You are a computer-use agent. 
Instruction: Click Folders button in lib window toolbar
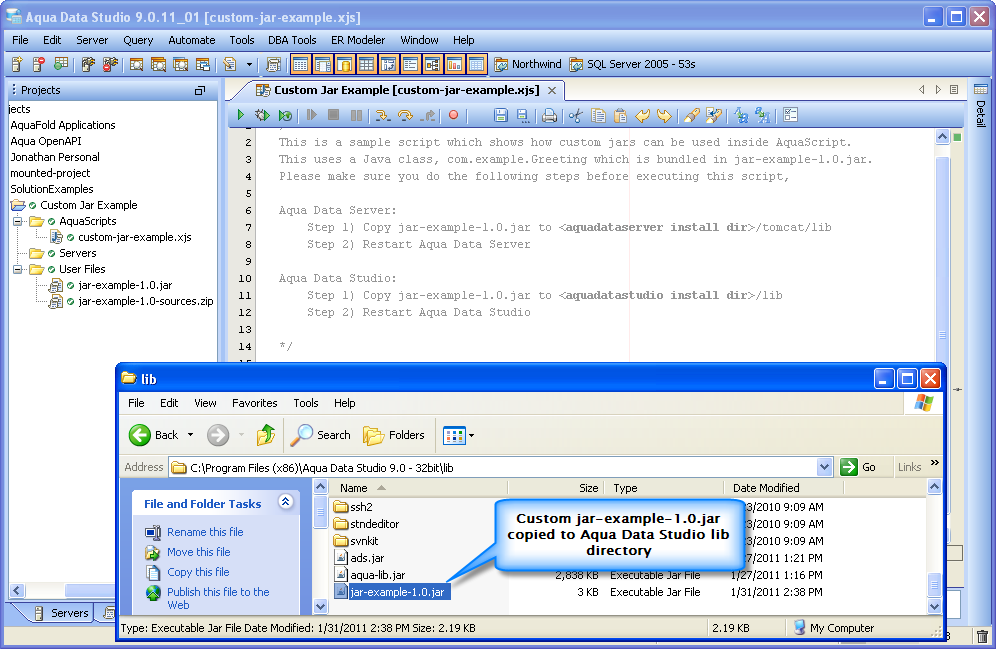click(x=394, y=435)
